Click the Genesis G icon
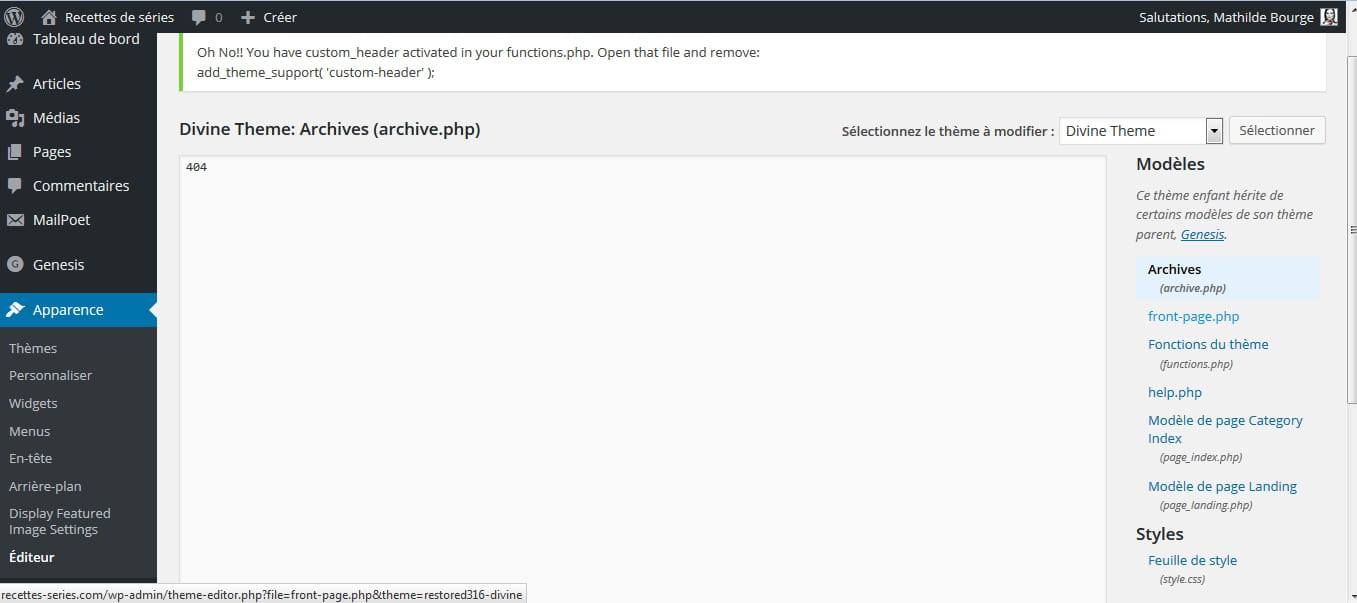 (15, 265)
